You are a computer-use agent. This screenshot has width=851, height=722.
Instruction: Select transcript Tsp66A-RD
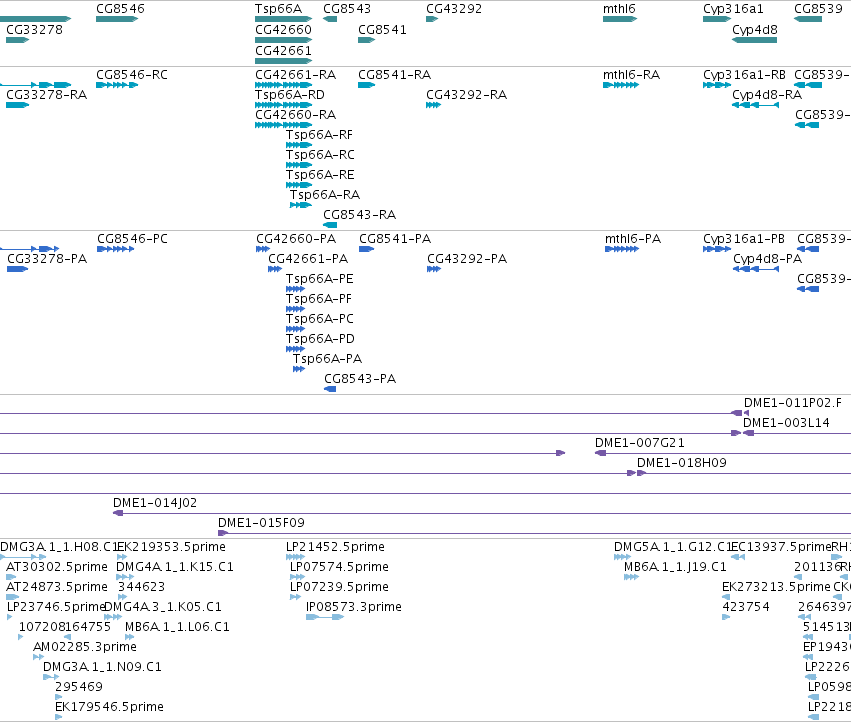(x=283, y=105)
